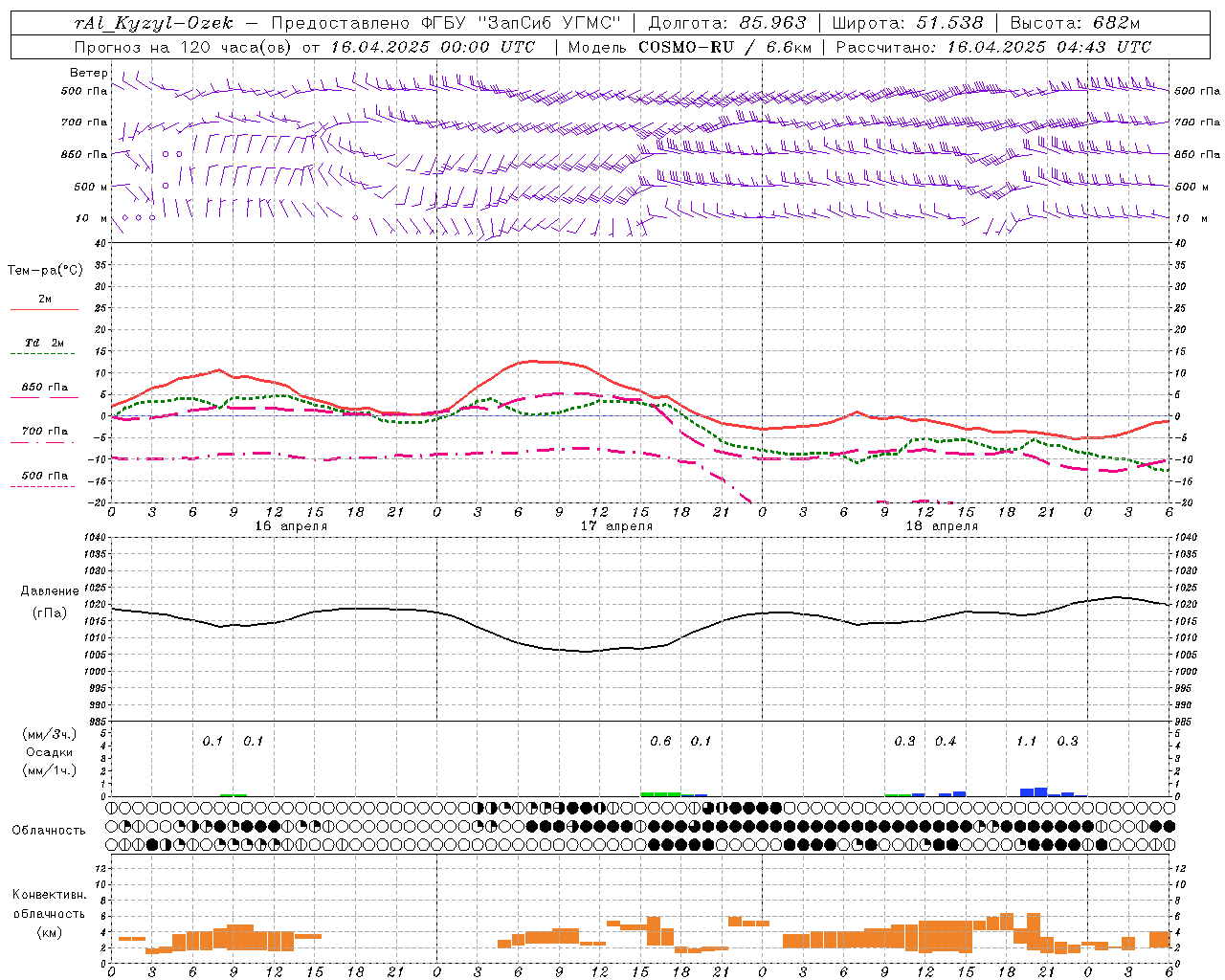Image resolution: width=1225 pixels, height=980 pixels.
Task: Click the Модель COSMO-RU / 6.6км text
Action: (689, 47)
